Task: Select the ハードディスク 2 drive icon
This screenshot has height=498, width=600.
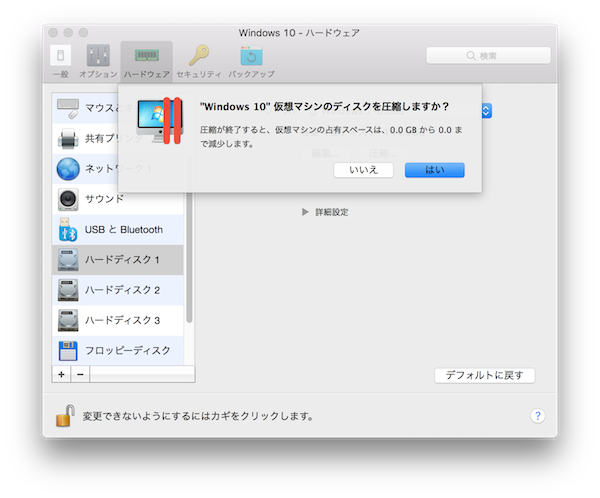Action: (x=68, y=290)
